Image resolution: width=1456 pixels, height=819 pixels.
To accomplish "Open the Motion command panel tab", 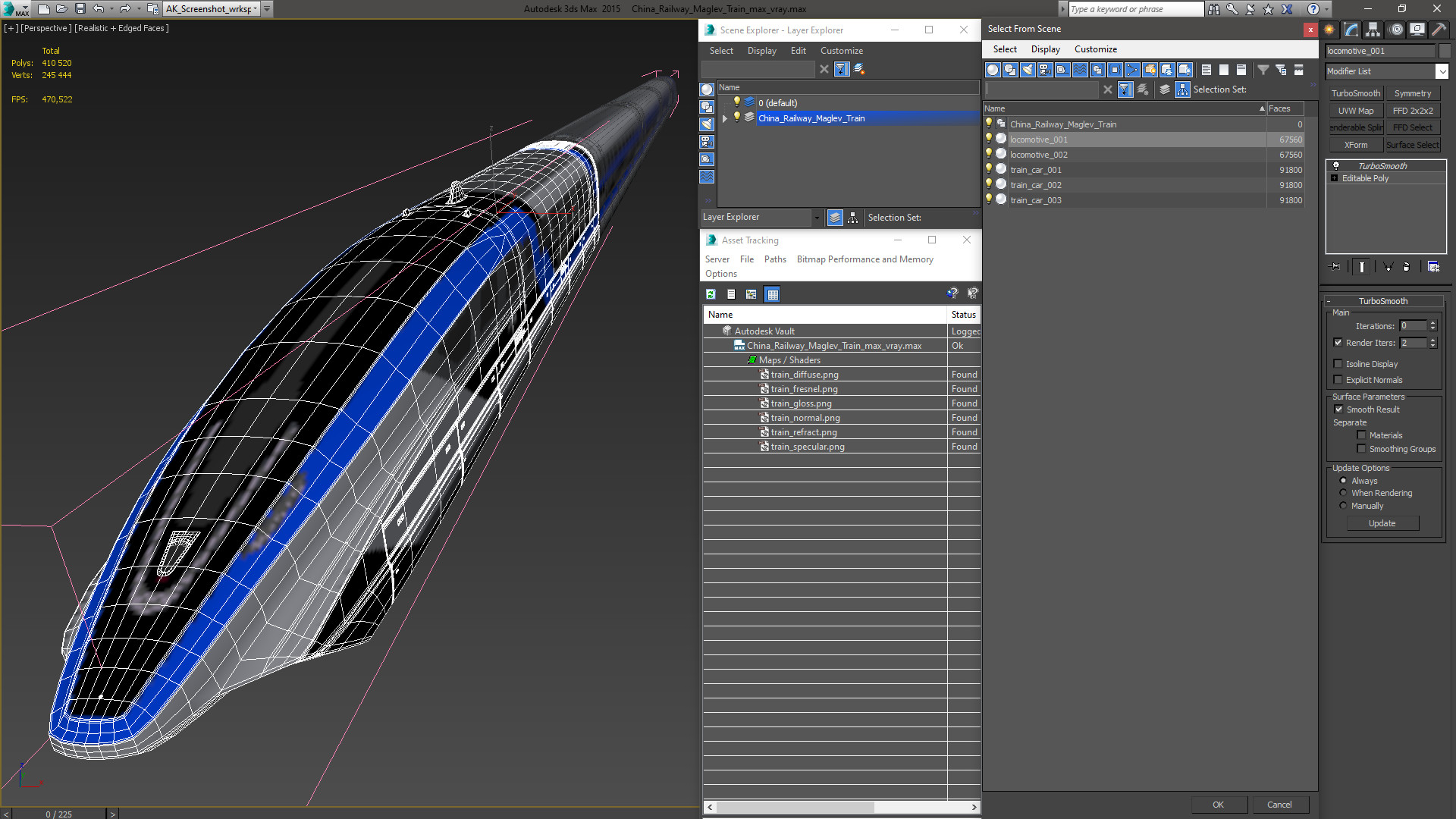I will [1396, 30].
